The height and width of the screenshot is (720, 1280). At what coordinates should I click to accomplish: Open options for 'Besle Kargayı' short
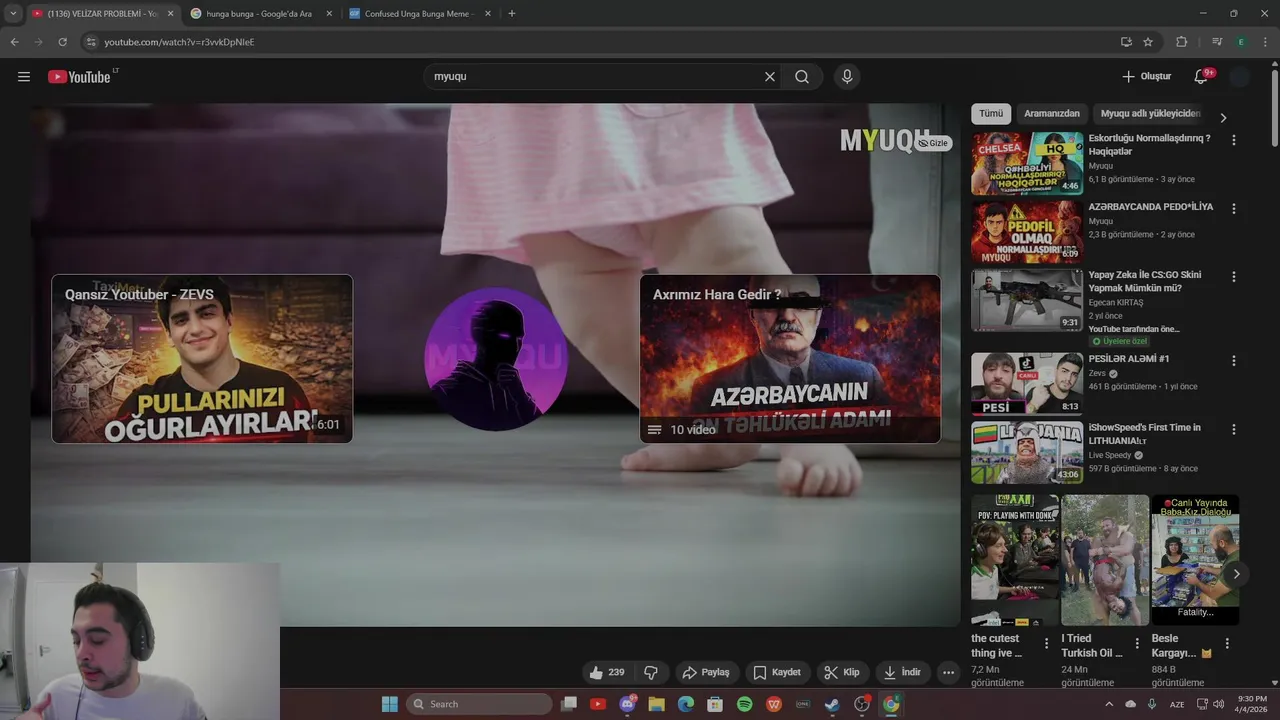(1227, 644)
